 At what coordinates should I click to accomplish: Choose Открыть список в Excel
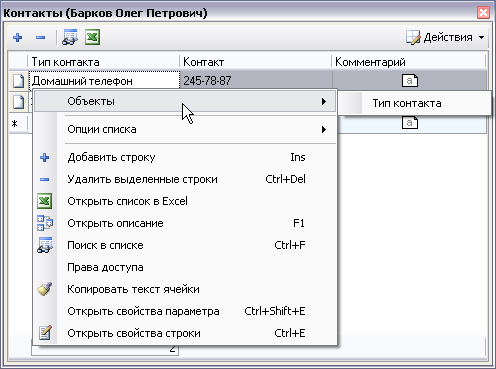click(185, 201)
